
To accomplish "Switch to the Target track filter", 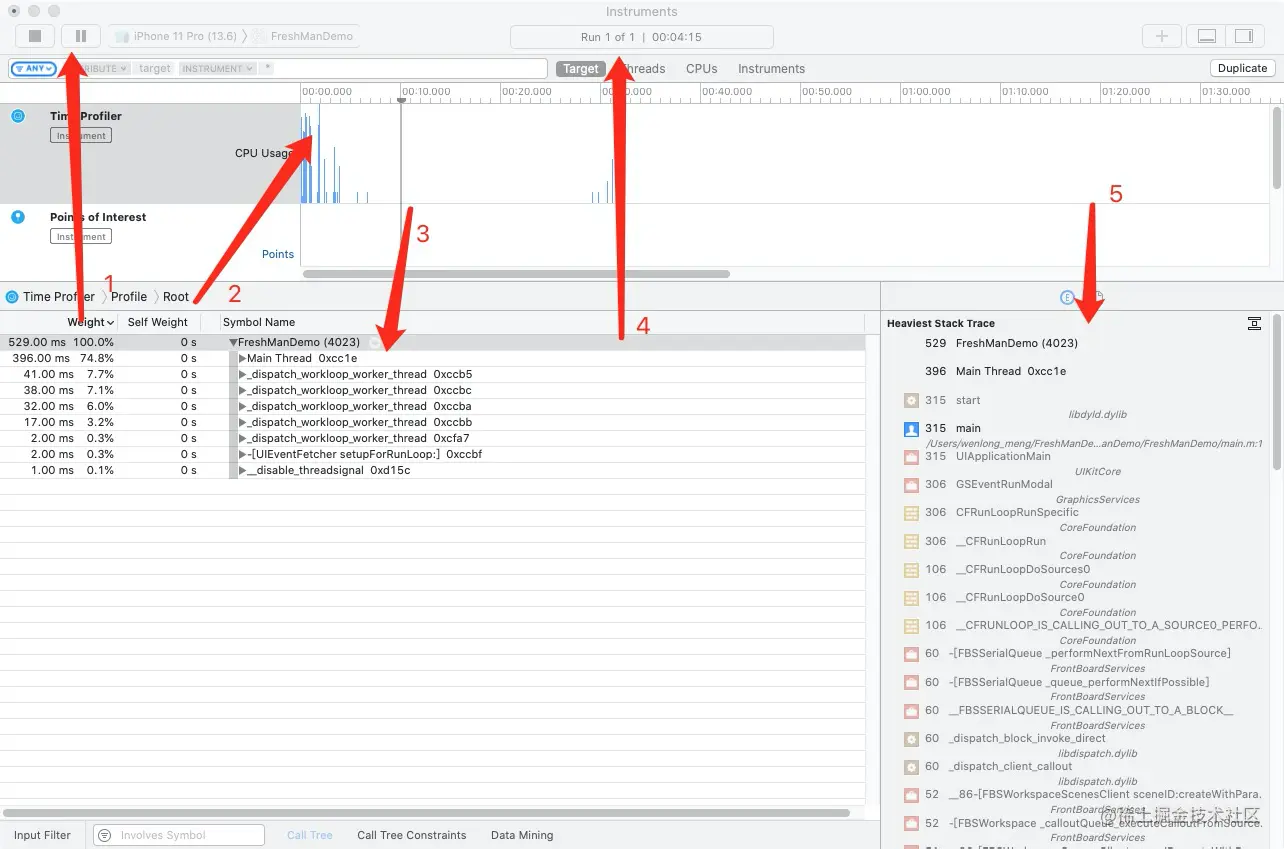I will [581, 69].
